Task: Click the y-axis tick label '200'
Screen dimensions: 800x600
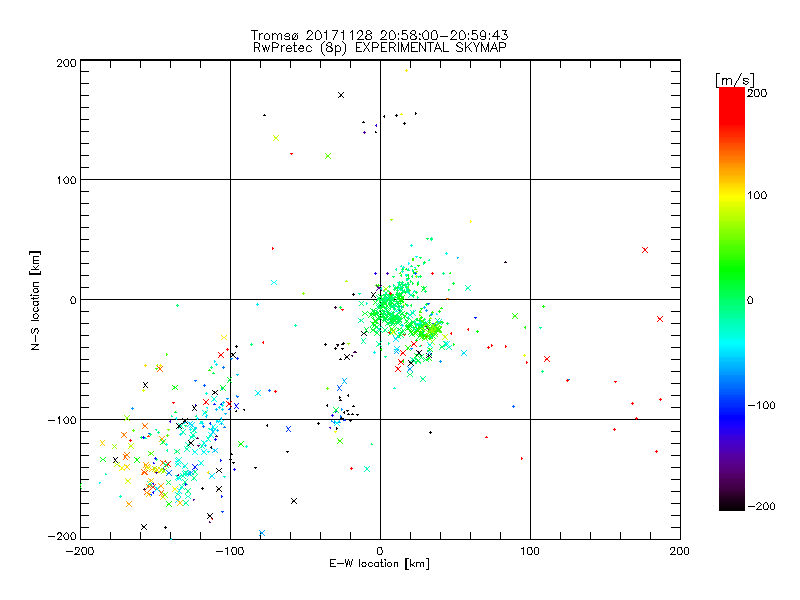Action: (x=66, y=63)
